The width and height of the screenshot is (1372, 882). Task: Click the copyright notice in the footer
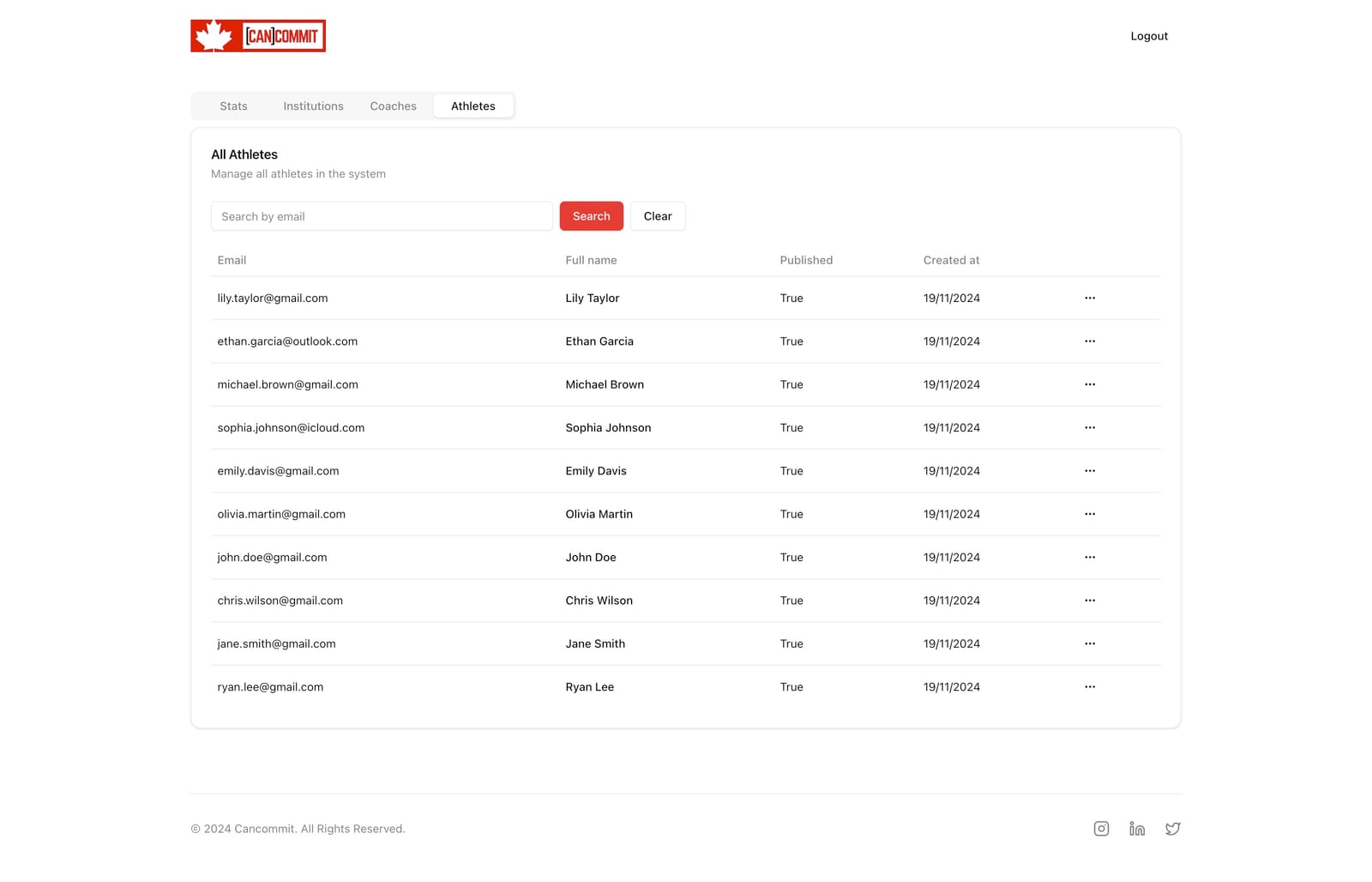tap(298, 829)
